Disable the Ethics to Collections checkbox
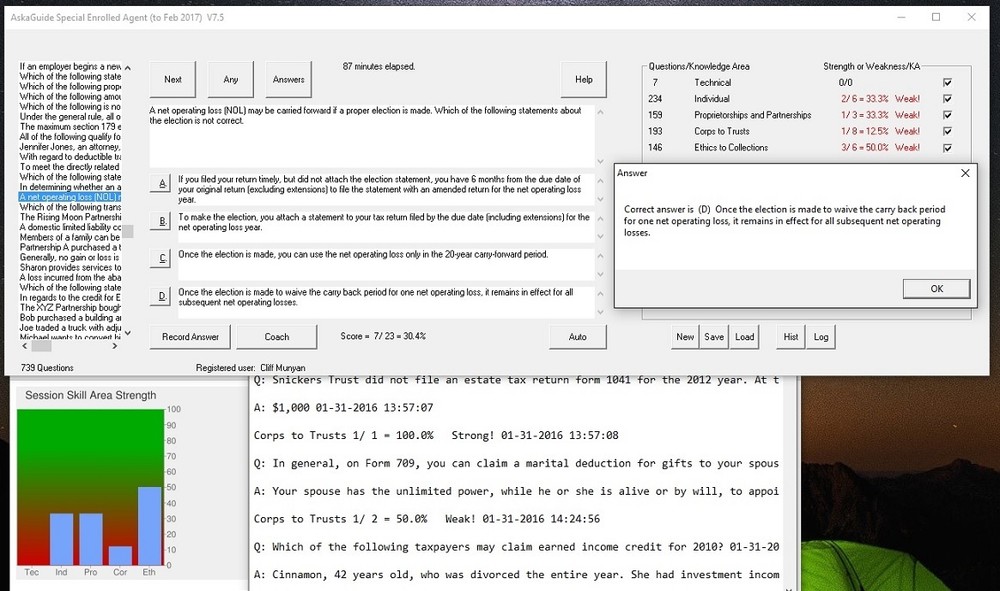Image resolution: width=1000 pixels, height=591 pixels. 946,147
